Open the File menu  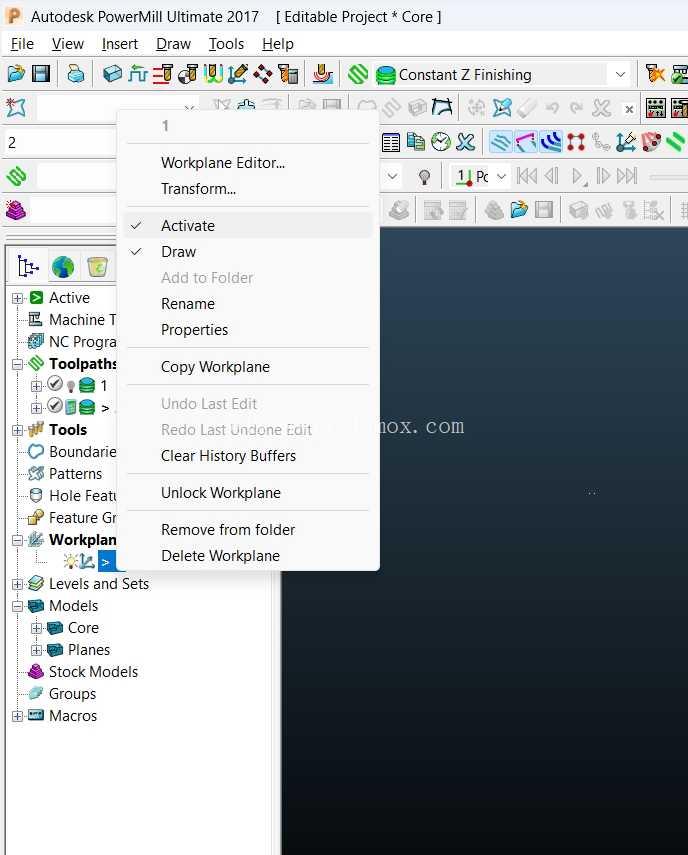[x=22, y=44]
